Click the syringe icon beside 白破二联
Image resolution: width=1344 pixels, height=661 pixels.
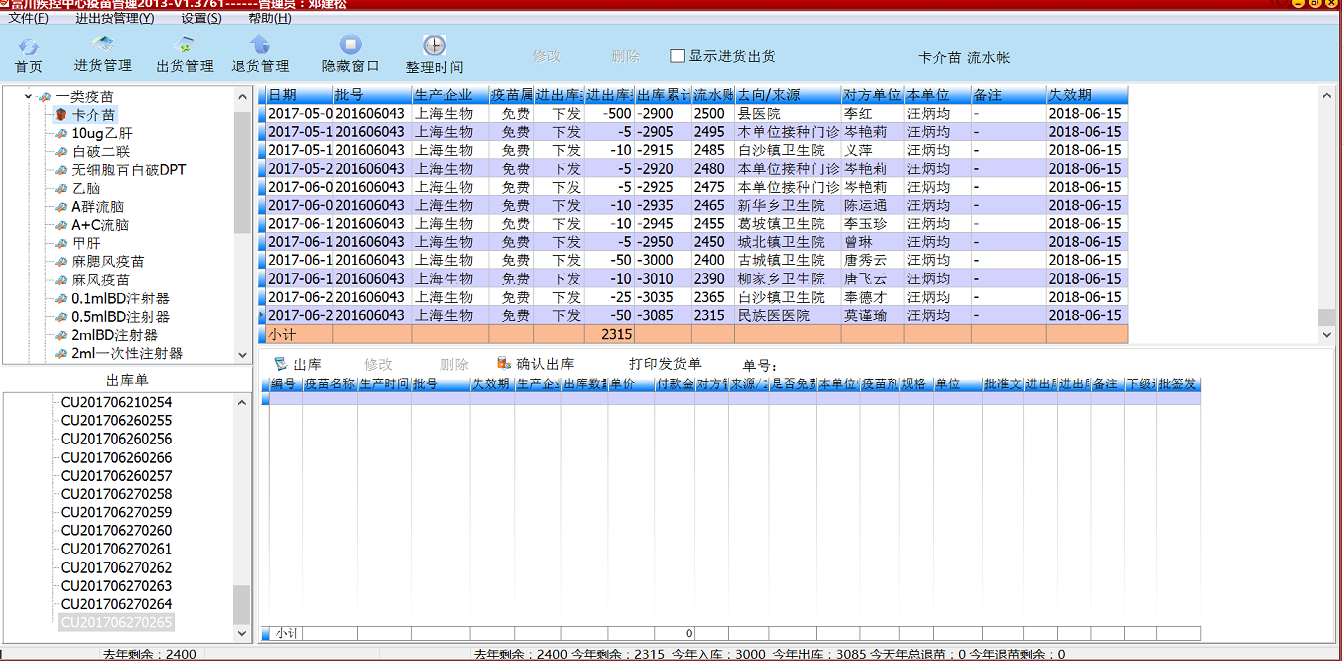coord(60,152)
